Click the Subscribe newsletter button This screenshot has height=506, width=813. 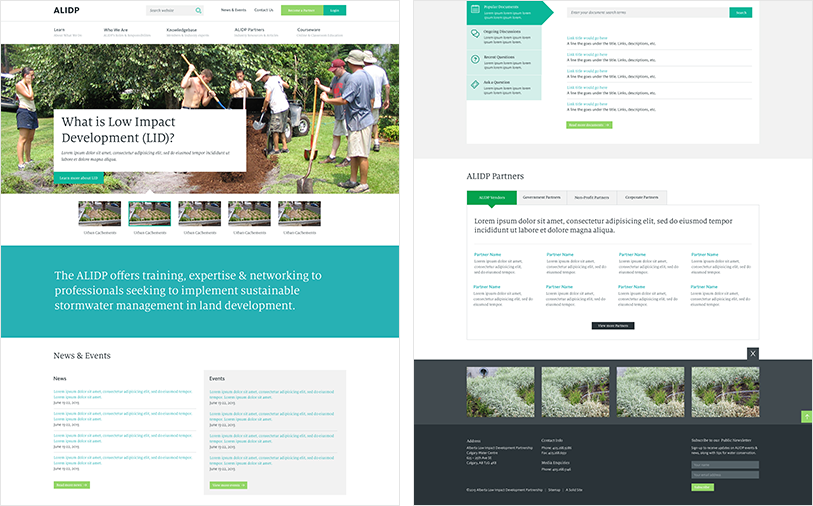pos(702,487)
